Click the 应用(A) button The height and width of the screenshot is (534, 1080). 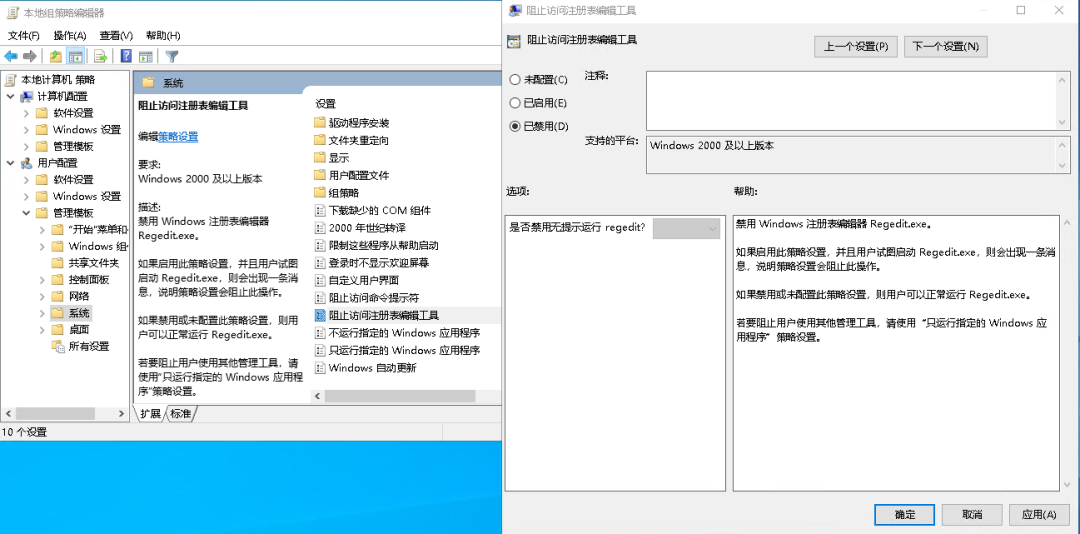click(1039, 515)
